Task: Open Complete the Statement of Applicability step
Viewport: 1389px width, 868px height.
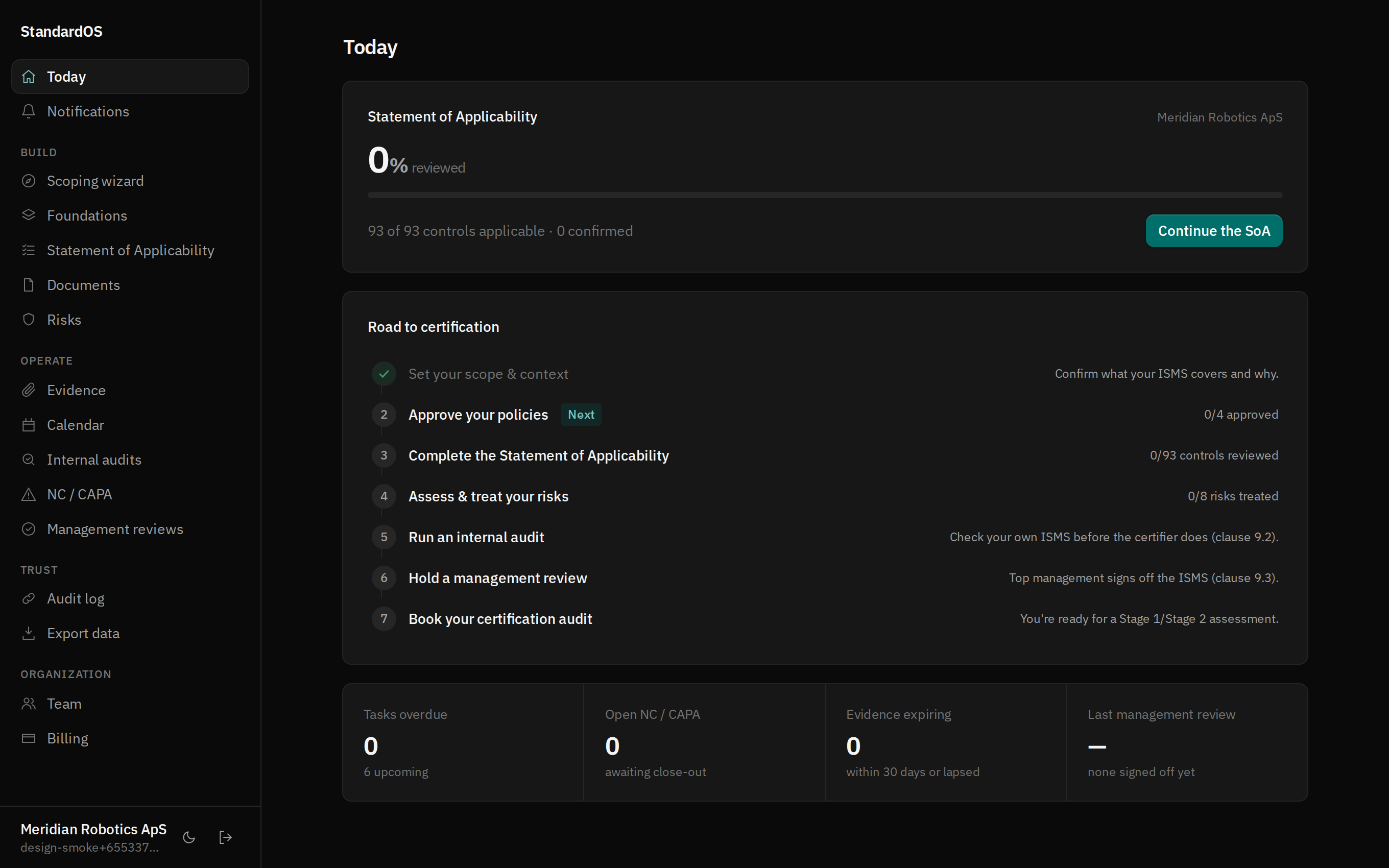Action: [x=825, y=455]
